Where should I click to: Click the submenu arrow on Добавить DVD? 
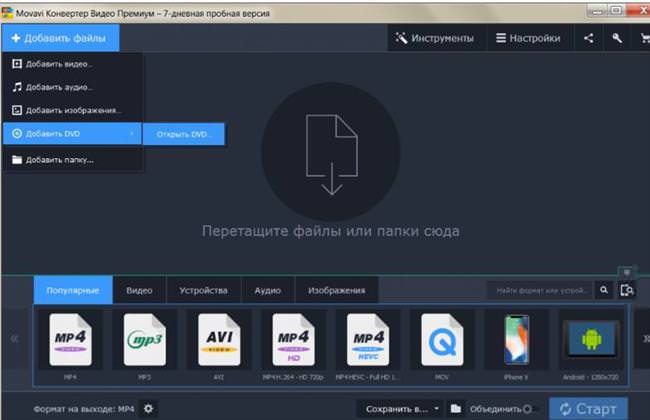click(131, 134)
